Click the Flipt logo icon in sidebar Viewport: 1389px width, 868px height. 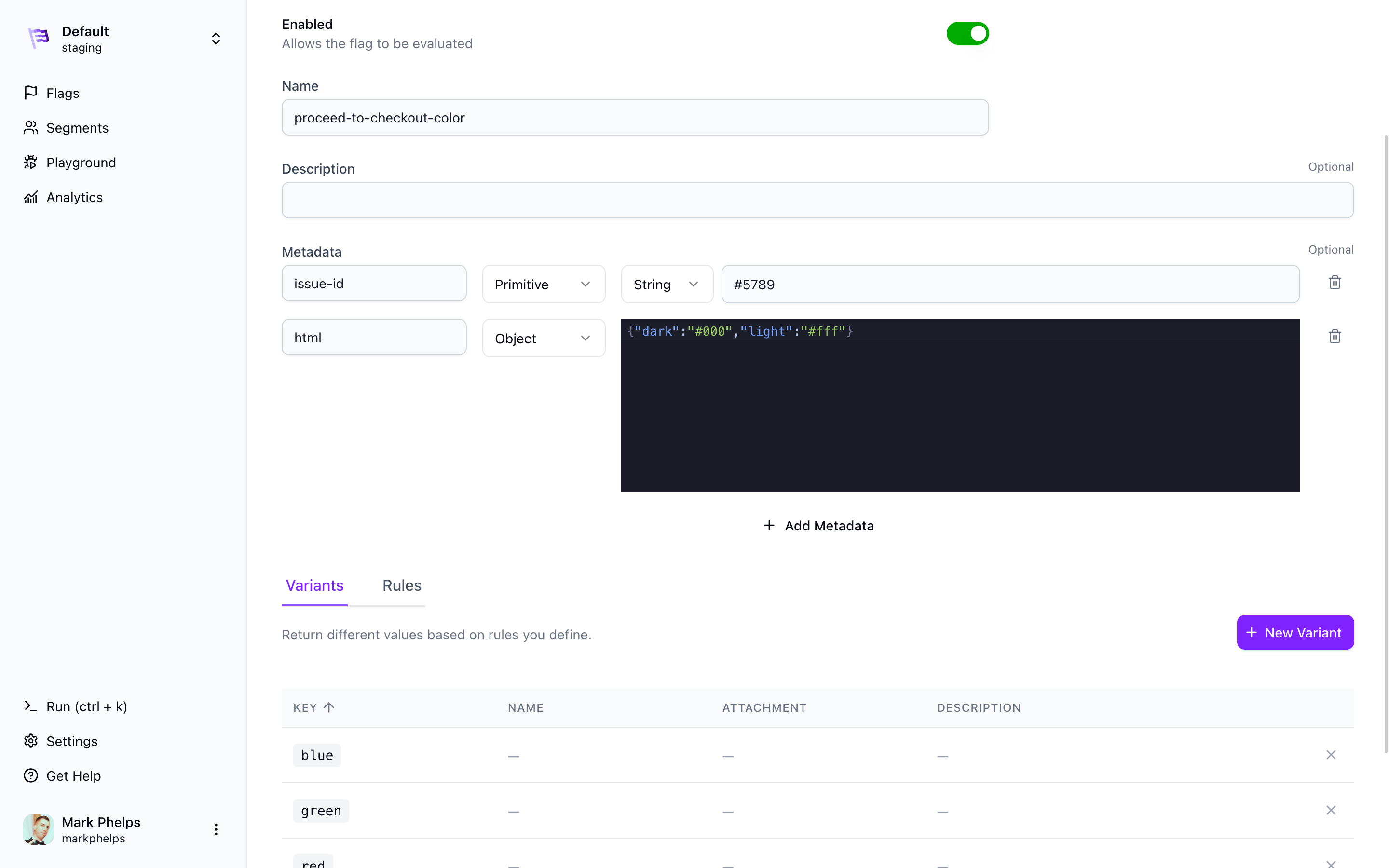point(39,39)
